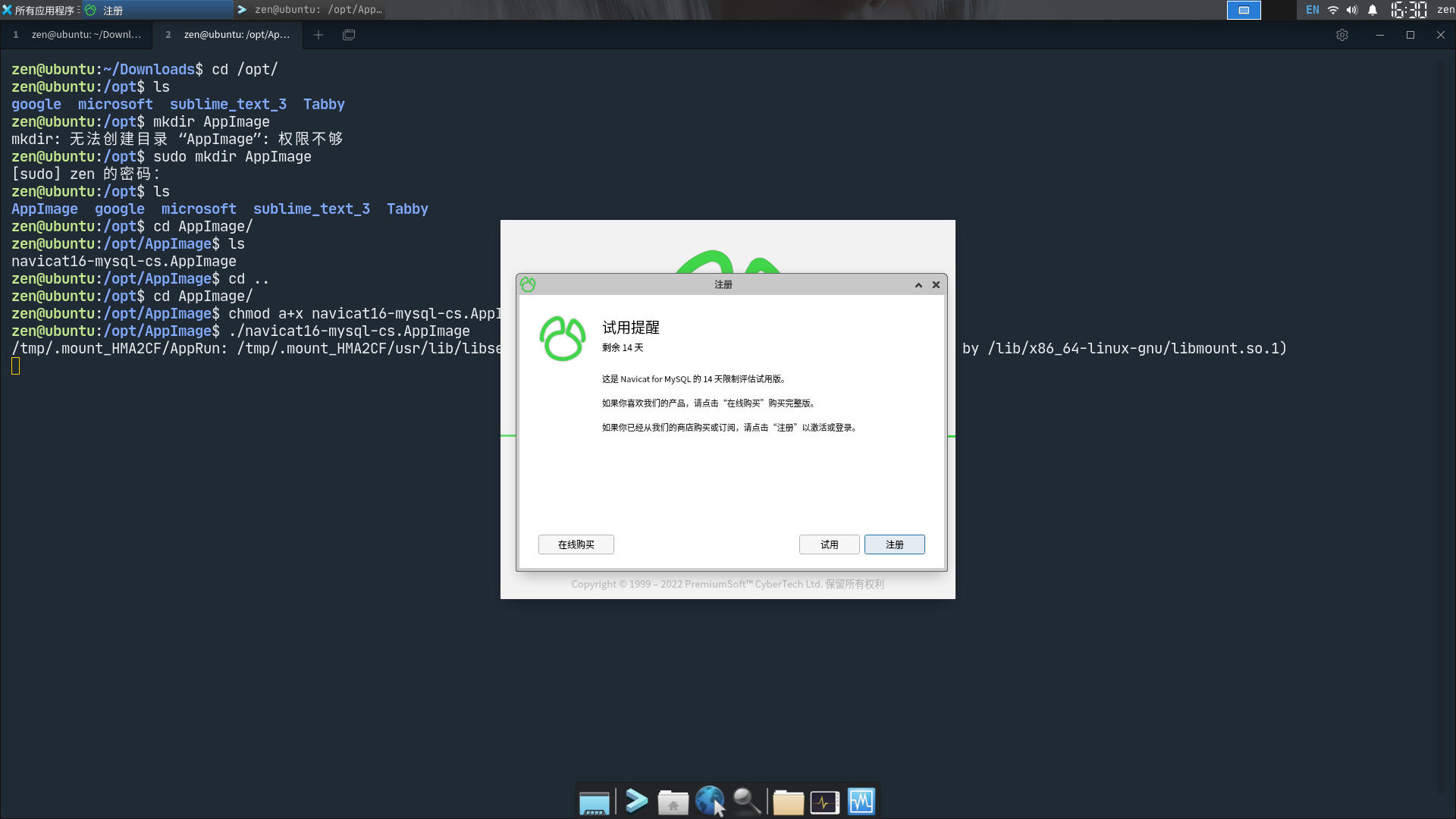1456x819 pixels.
Task: Click the clock in the top panel
Action: [x=1408, y=10]
